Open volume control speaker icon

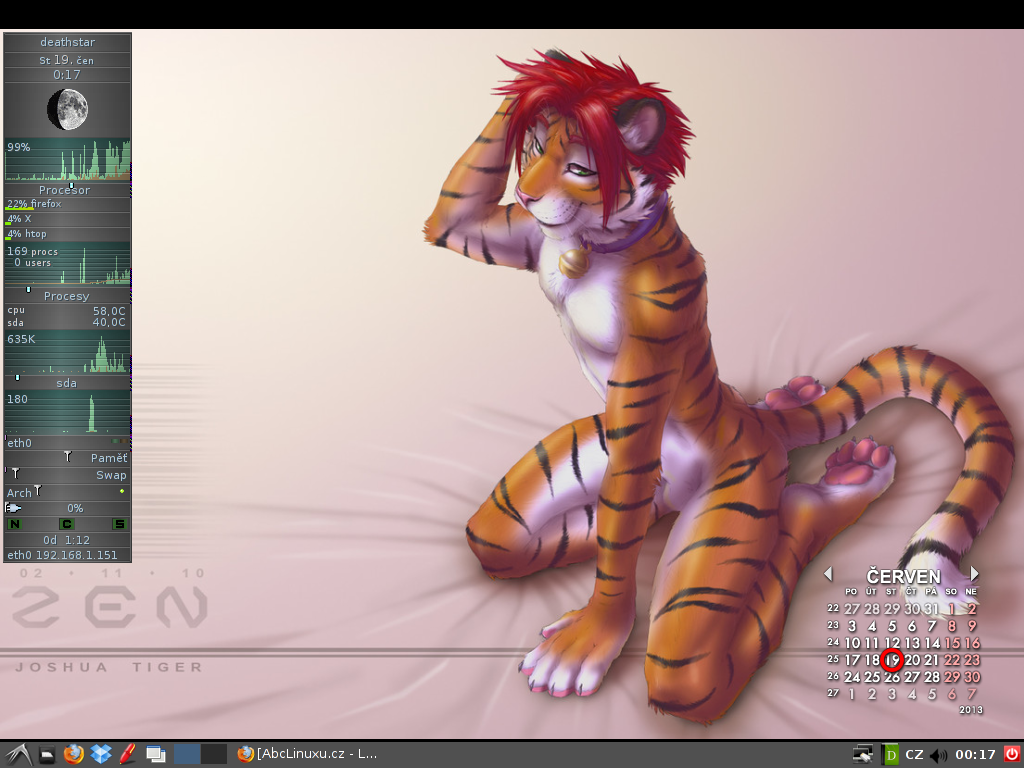pyautogui.click(x=938, y=756)
